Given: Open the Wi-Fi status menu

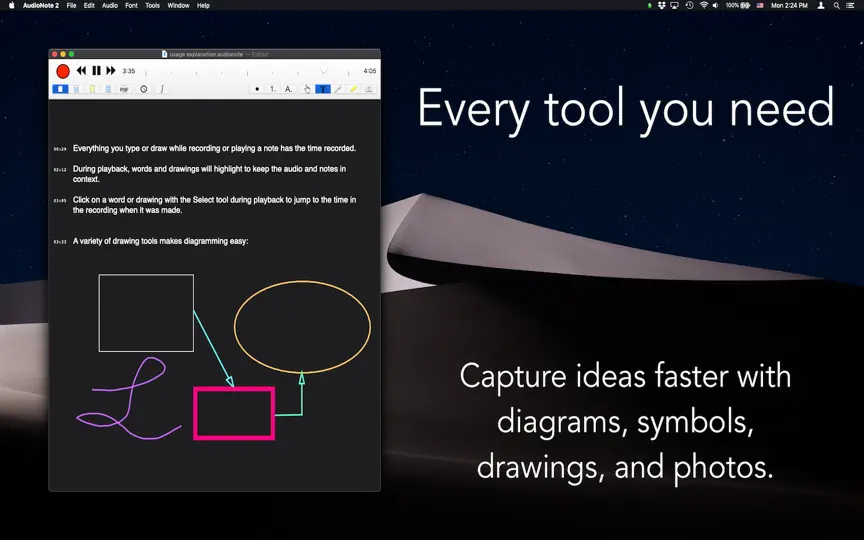Looking at the screenshot, I should pos(704,6).
